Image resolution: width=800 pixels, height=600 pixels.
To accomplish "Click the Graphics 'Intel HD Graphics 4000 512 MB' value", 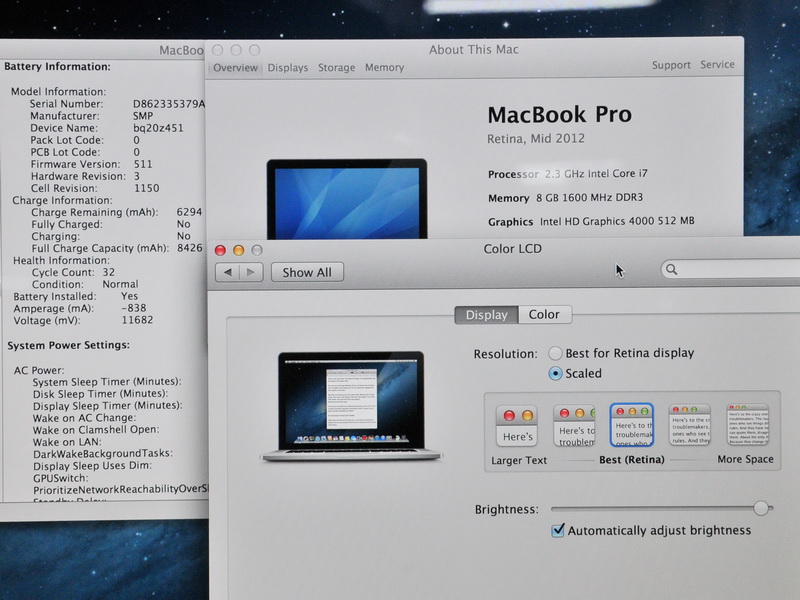I will [617, 221].
